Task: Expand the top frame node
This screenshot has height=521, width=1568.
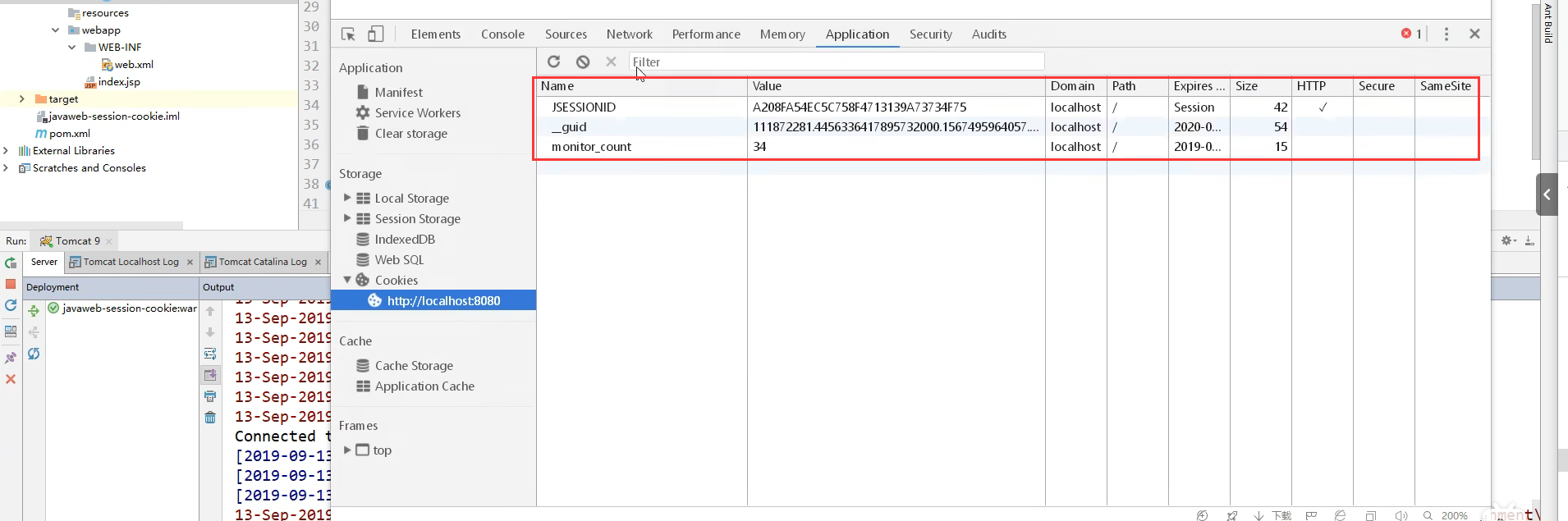Action: click(347, 450)
